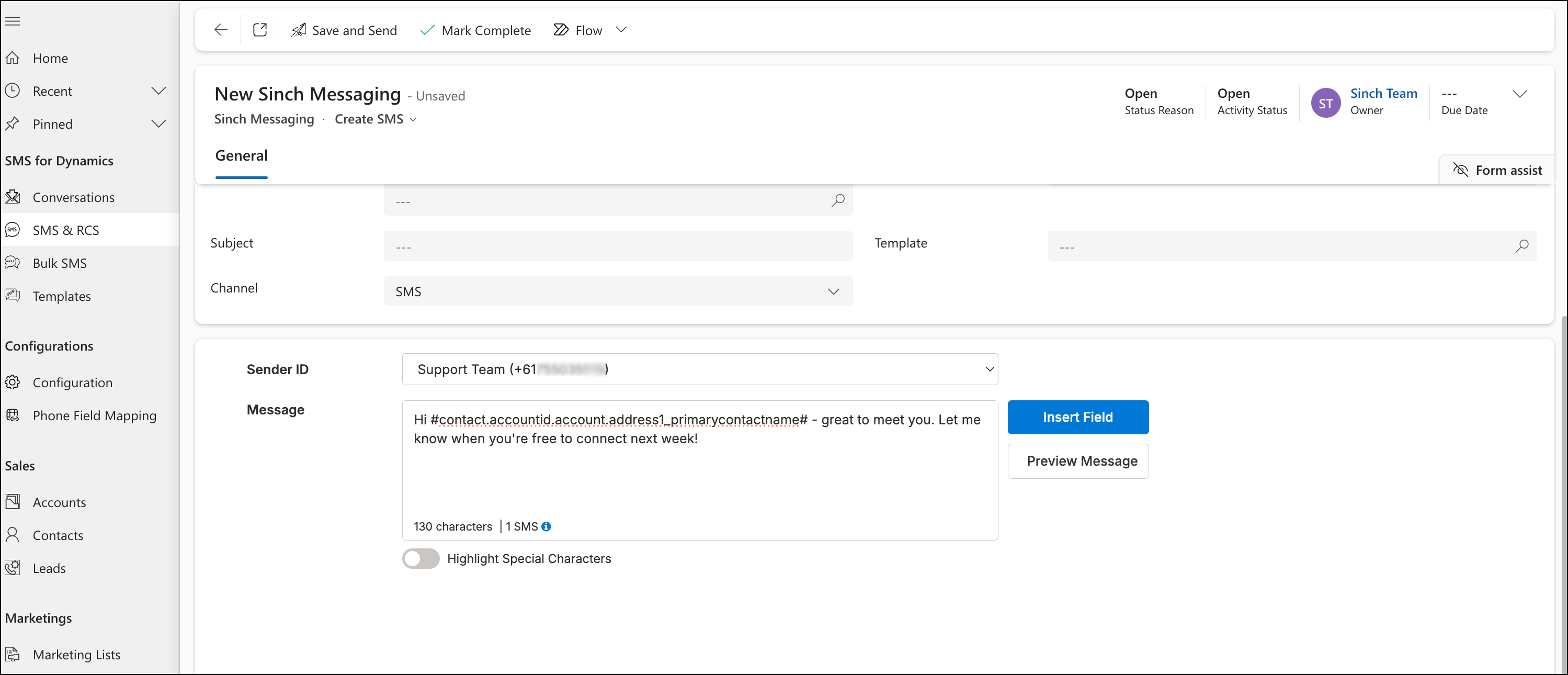Click the Form assist crossed-eye icon
The image size is (1568, 675).
tap(1460, 170)
